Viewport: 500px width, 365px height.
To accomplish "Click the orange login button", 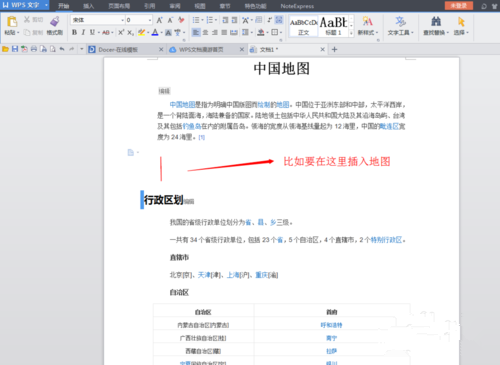I will coord(459,6).
